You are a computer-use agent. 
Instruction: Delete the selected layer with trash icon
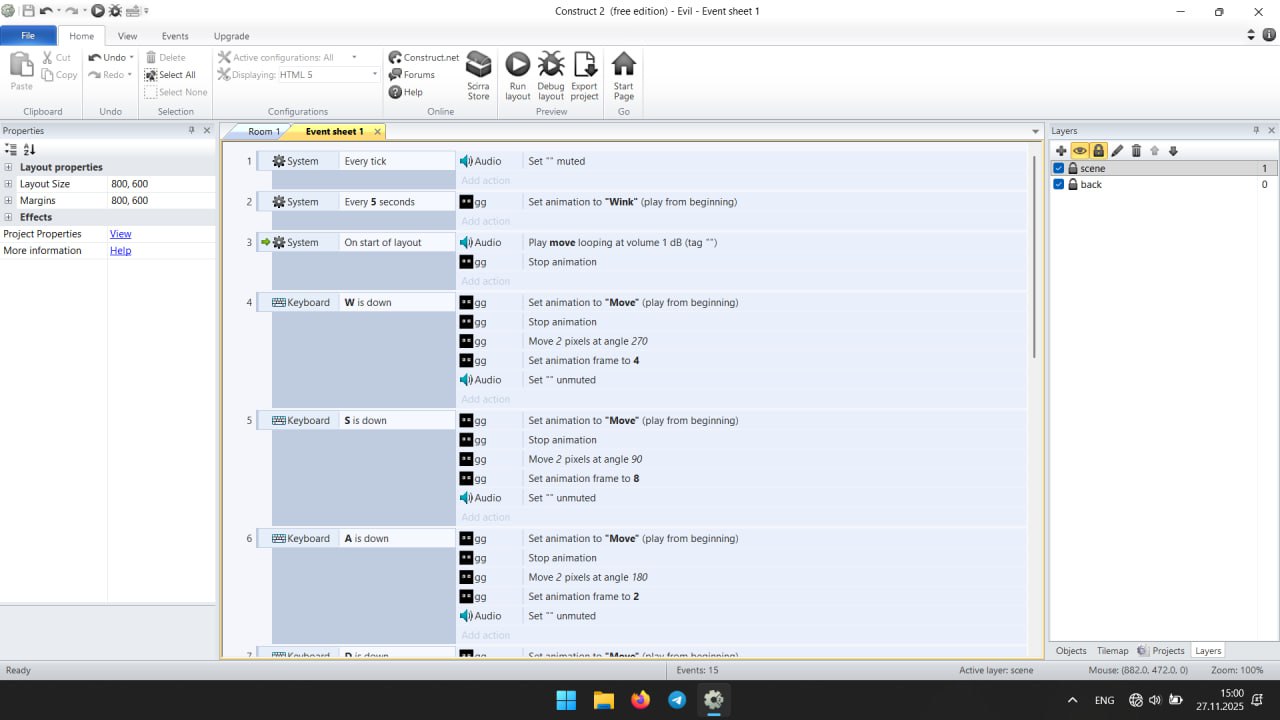tap(1136, 151)
